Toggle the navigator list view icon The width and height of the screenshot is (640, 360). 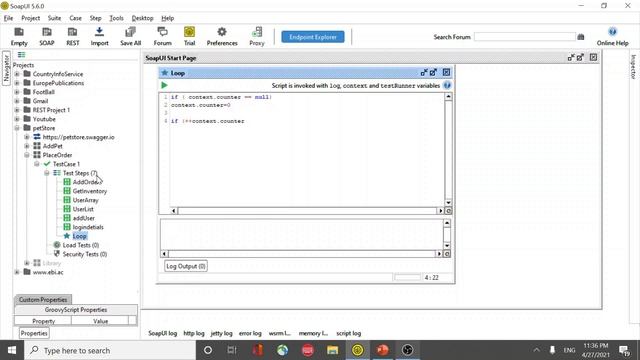click(21, 55)
